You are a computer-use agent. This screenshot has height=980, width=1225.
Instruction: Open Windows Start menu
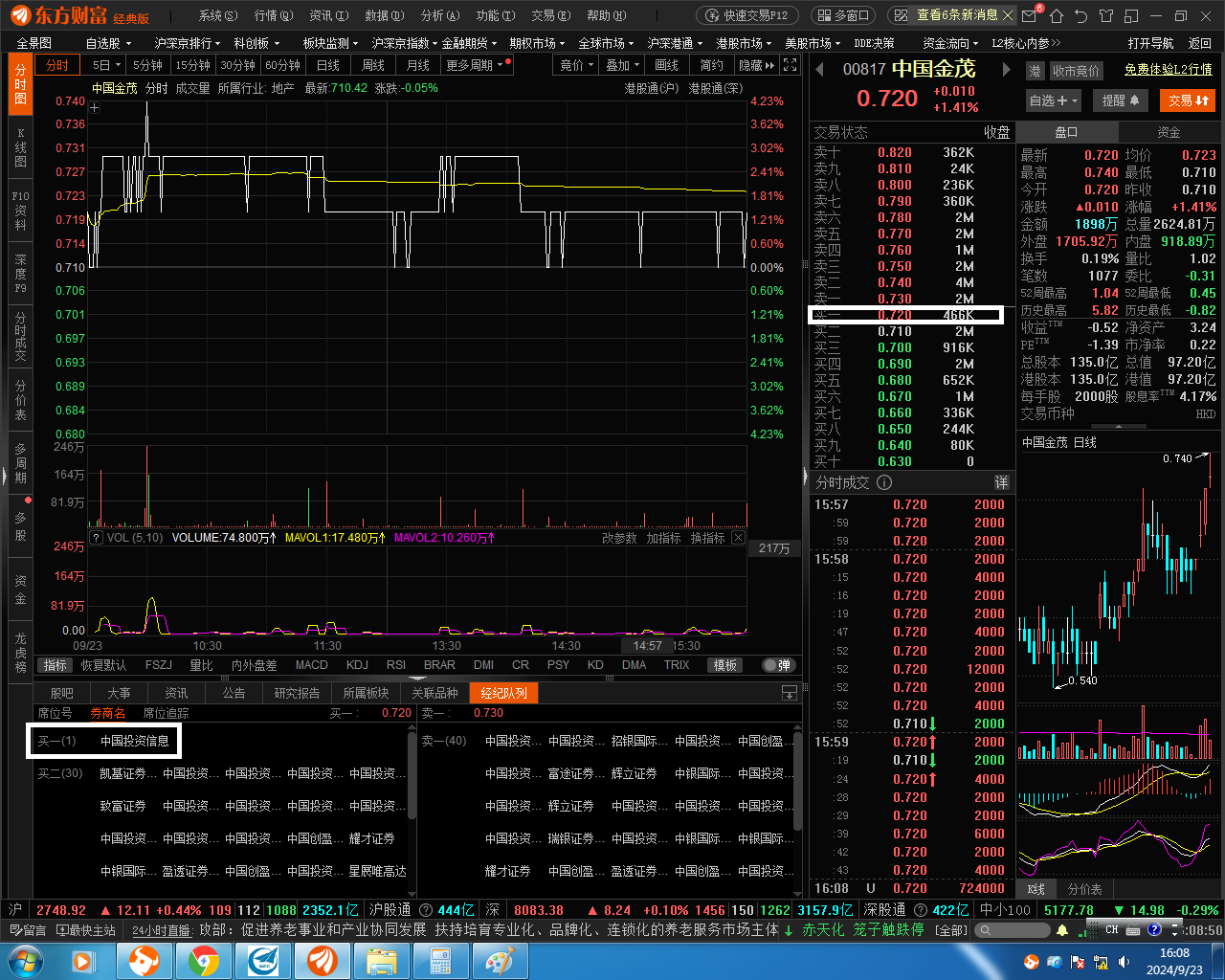24,960
